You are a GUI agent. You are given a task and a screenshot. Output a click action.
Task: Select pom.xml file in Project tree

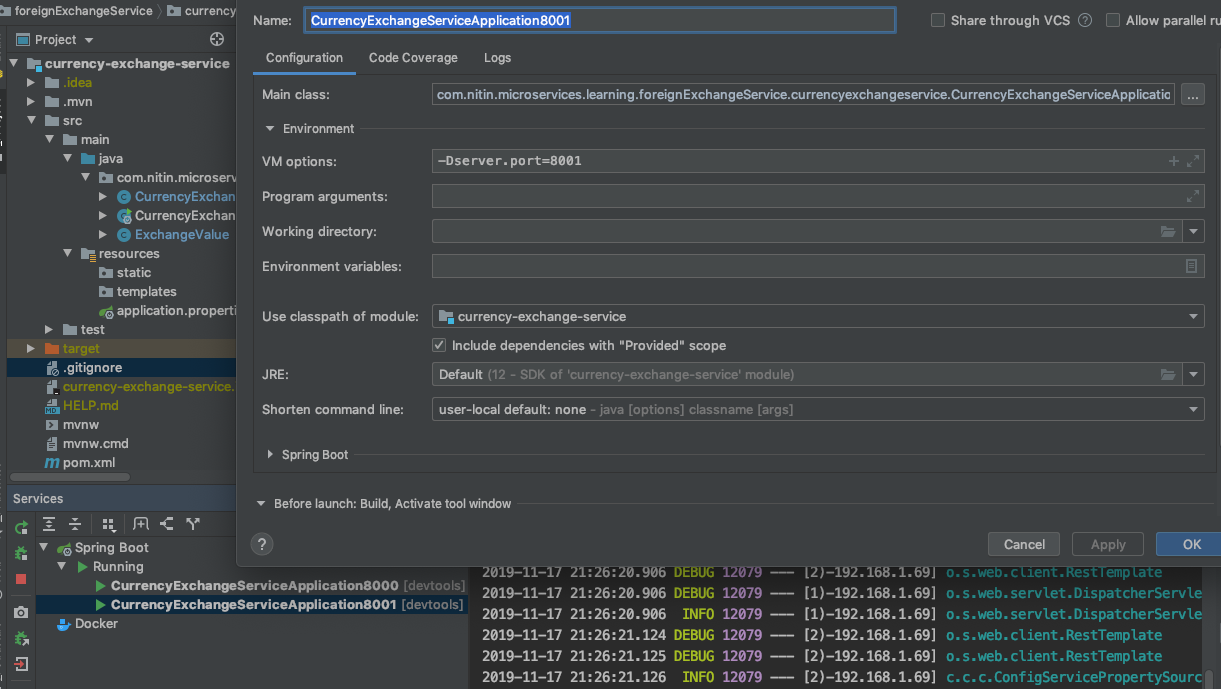(89, 463)
